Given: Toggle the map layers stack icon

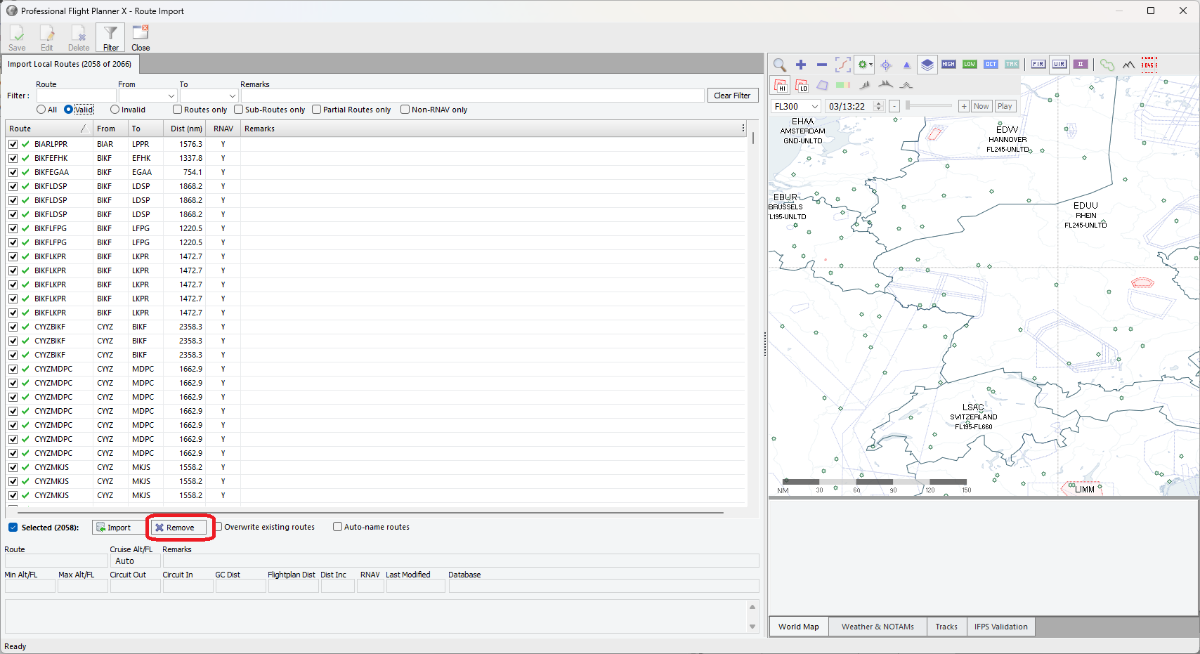Looking at the screenshot, I should tap(927, 64).
